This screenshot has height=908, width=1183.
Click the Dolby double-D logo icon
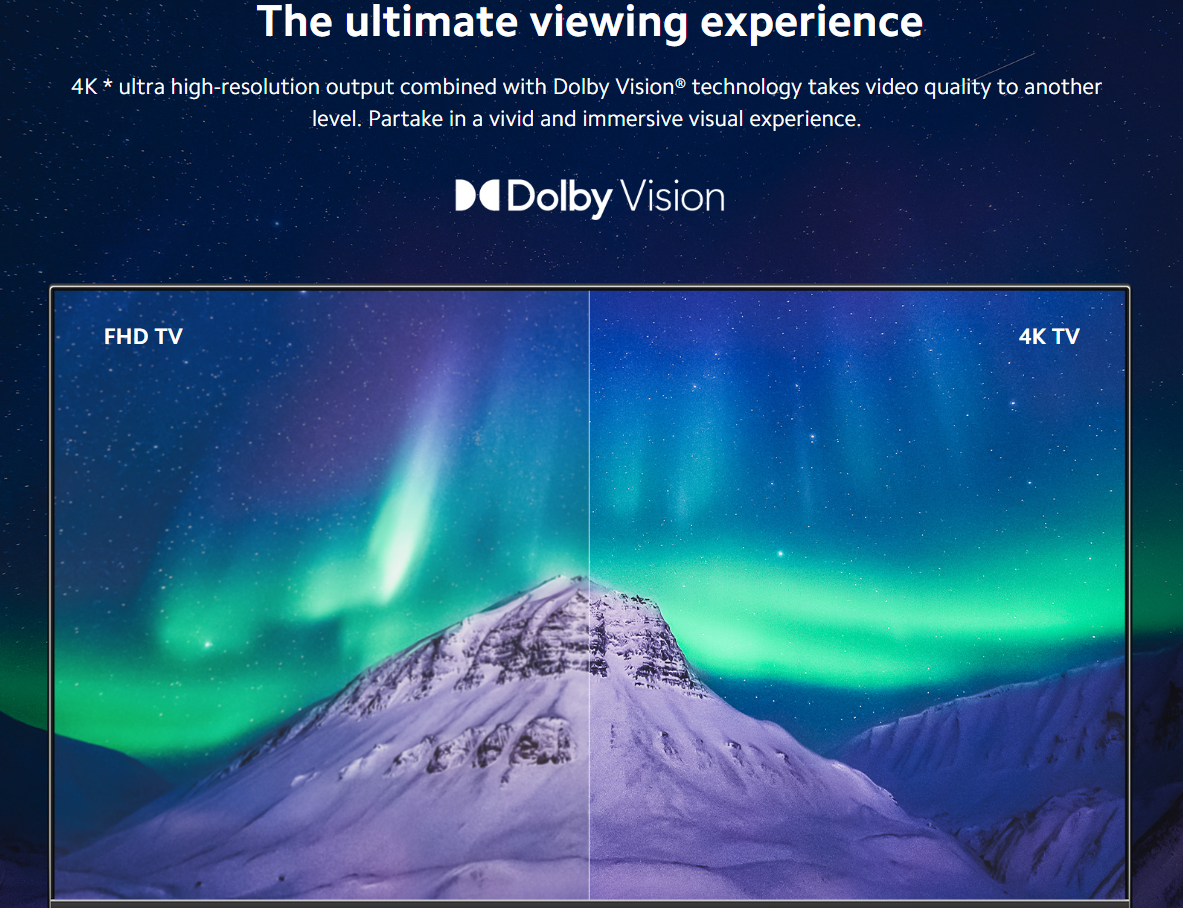click(x=477, y=195)
